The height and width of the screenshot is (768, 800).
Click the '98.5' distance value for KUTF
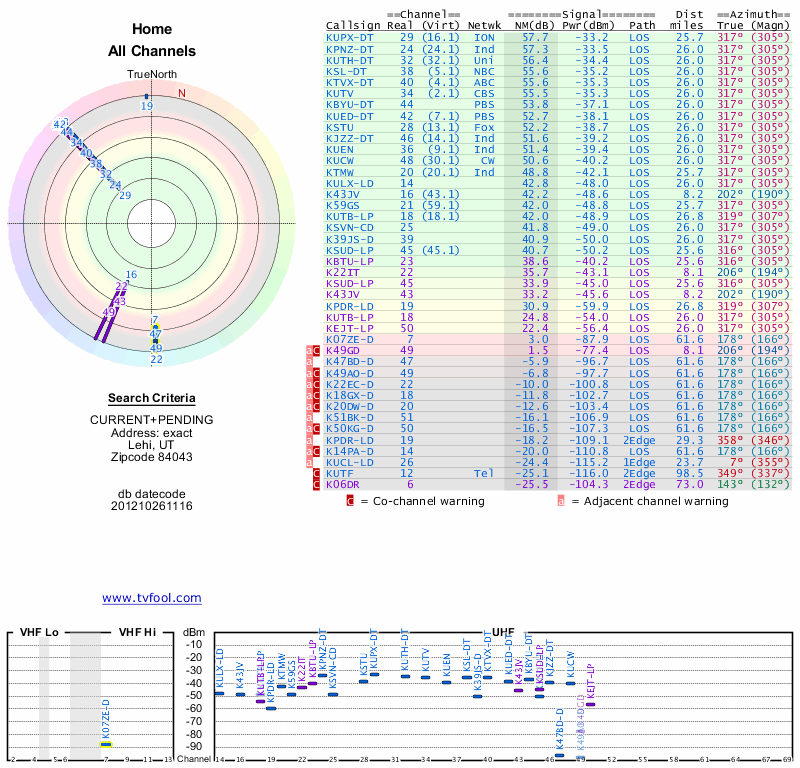point(690,474)
